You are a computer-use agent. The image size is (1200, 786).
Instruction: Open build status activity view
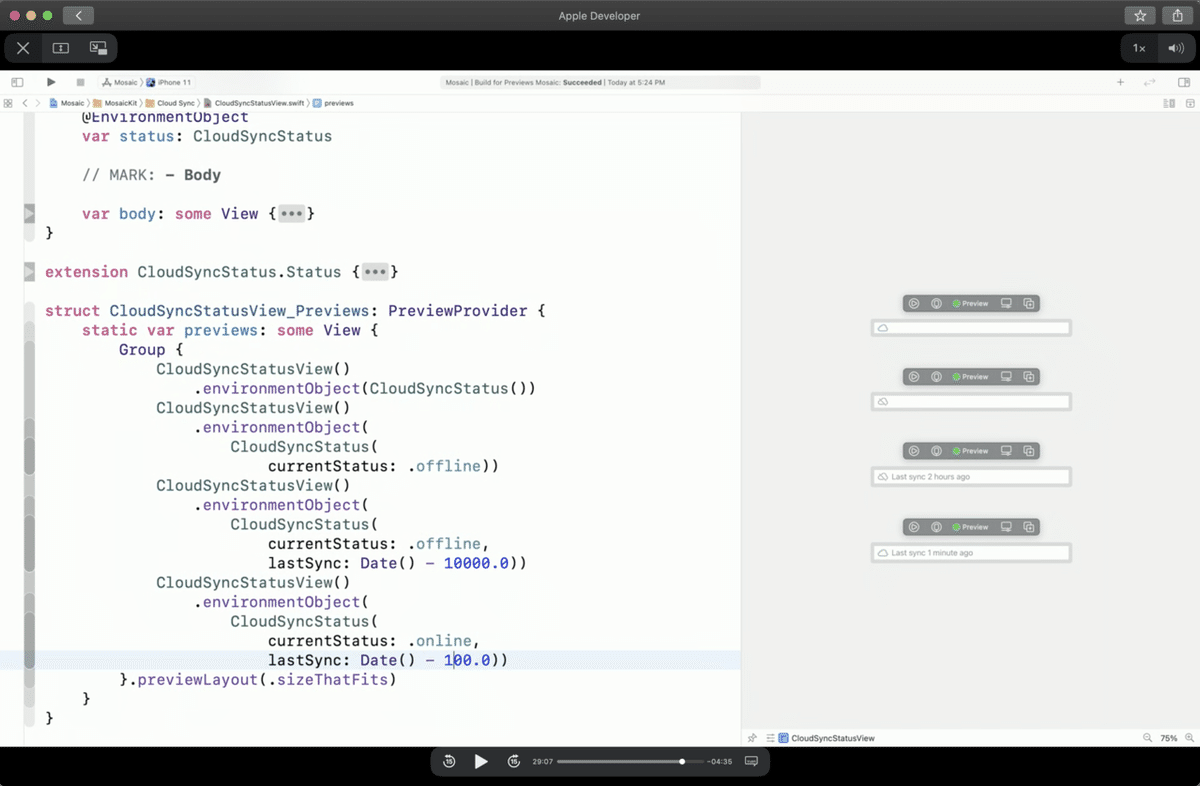pyautogui.click(x=599, y=82)
